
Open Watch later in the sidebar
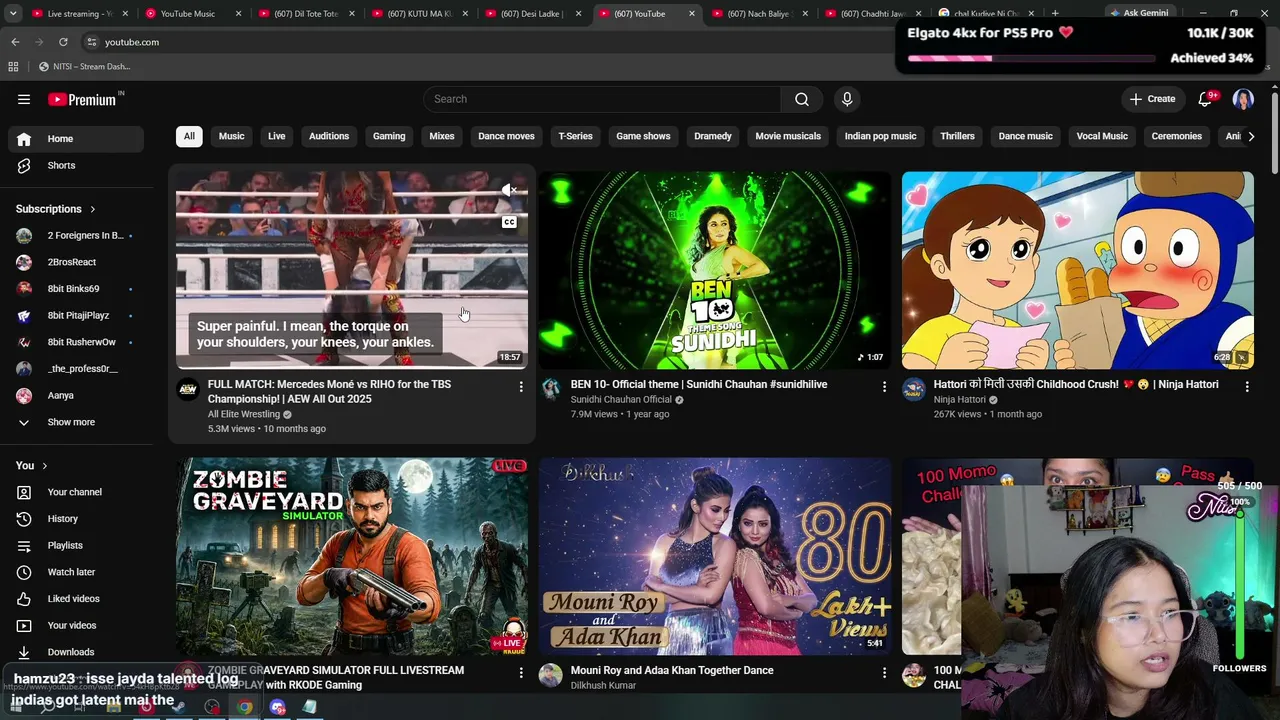[x=76, y=572]
